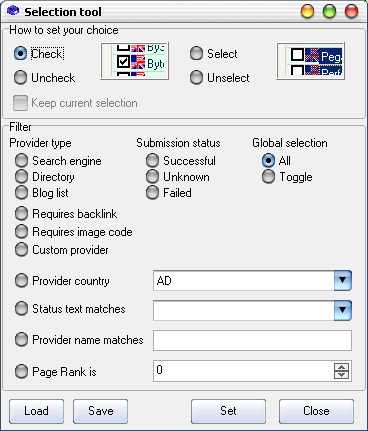The image size is (368, 431).
Task: Click the Load button
Action: 36,411
